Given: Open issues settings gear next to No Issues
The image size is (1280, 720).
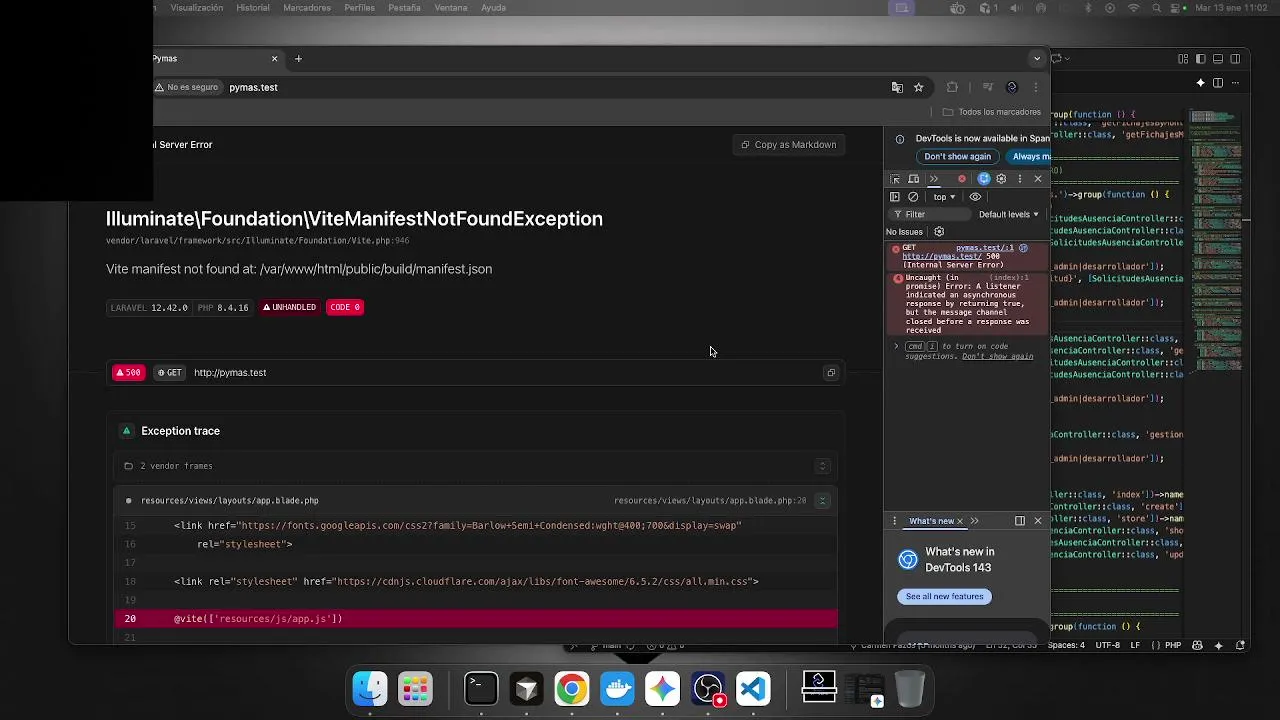Looking at the screenshot, I should pos(939,232).
